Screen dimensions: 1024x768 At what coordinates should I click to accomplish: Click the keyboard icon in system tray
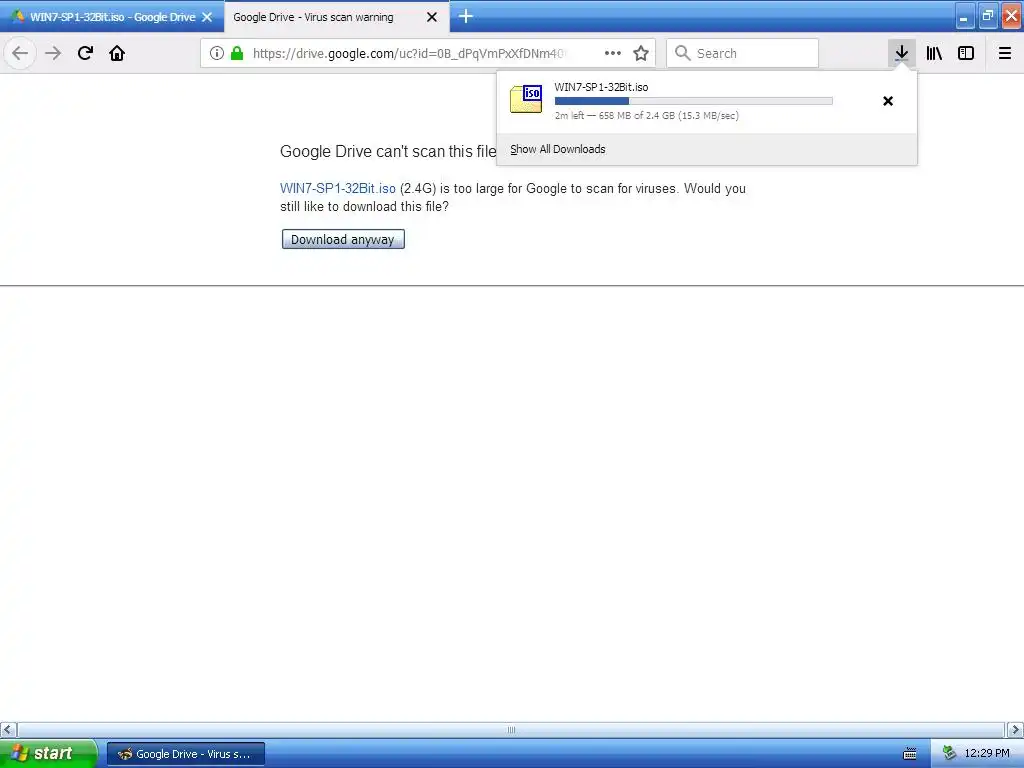click(x=910, y=754)
